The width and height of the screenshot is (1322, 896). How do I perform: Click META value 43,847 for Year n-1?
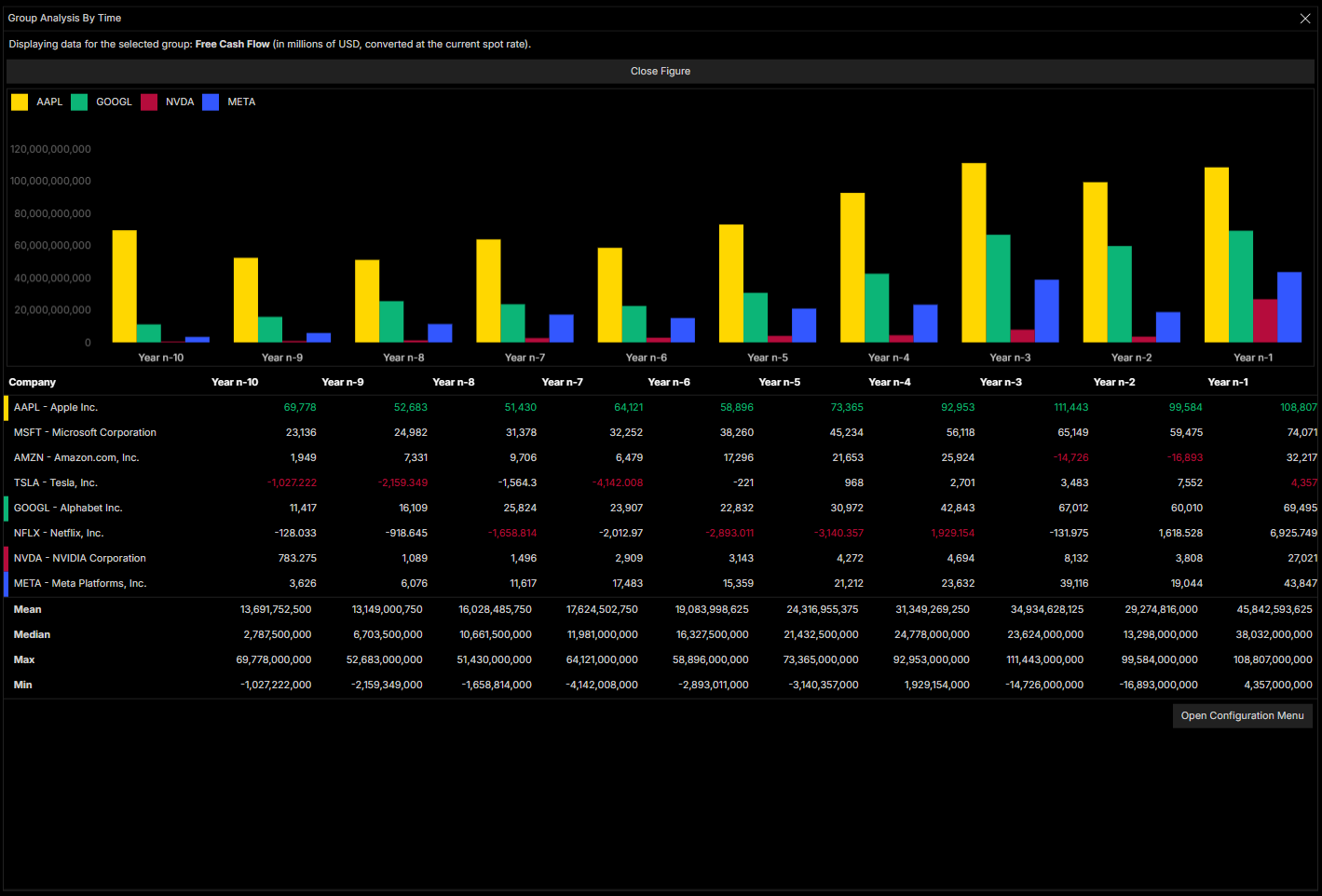coord(1301,583)
